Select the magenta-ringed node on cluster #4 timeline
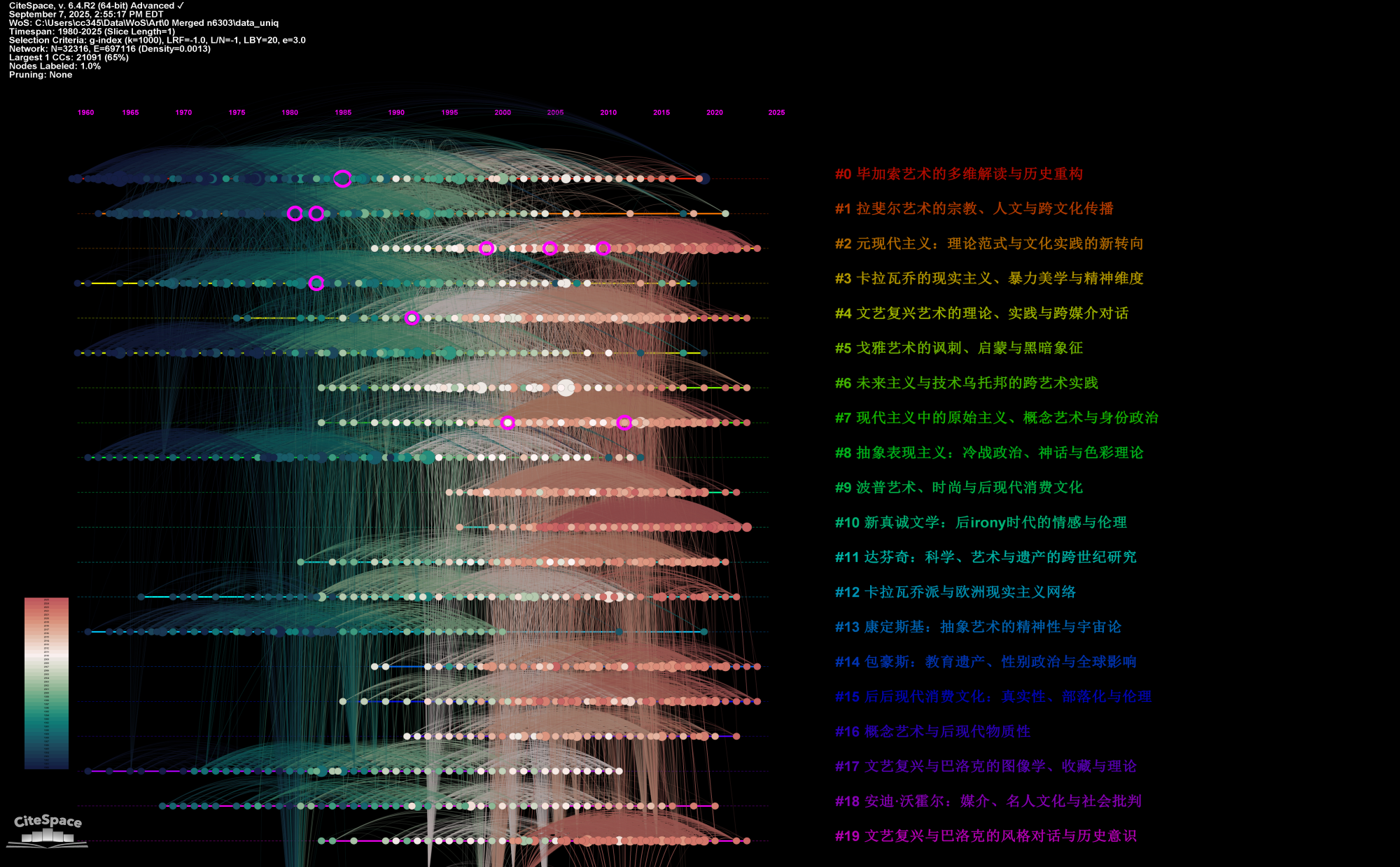This screenshot has height=867, width=1400. coord(412,318)
